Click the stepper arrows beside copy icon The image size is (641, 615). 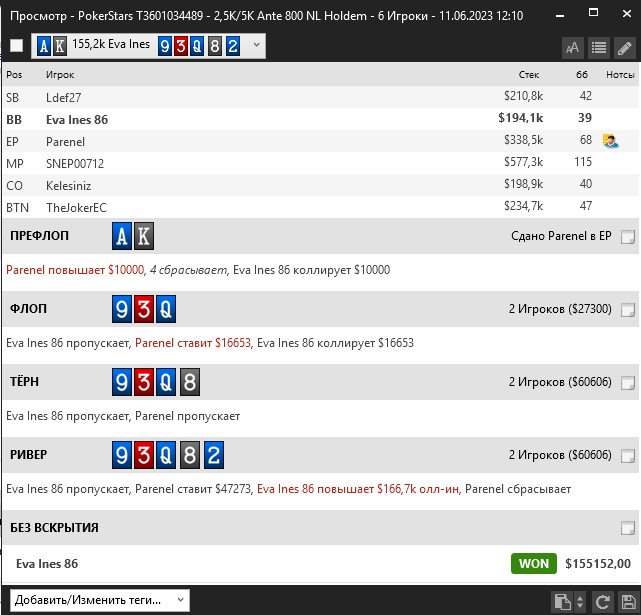tap(580, 602)
